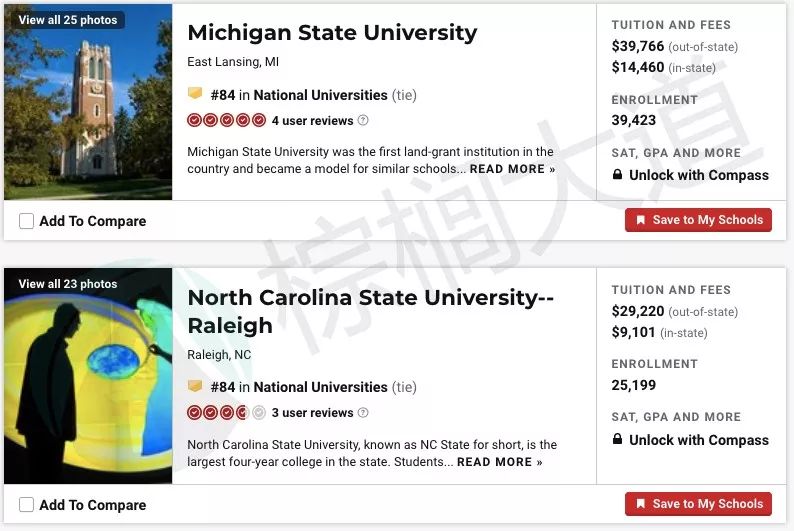Image resolution: width=794 pixels, height=531 pixels.
Task: Click Michigan State five-star review rating
Action: 226,120
